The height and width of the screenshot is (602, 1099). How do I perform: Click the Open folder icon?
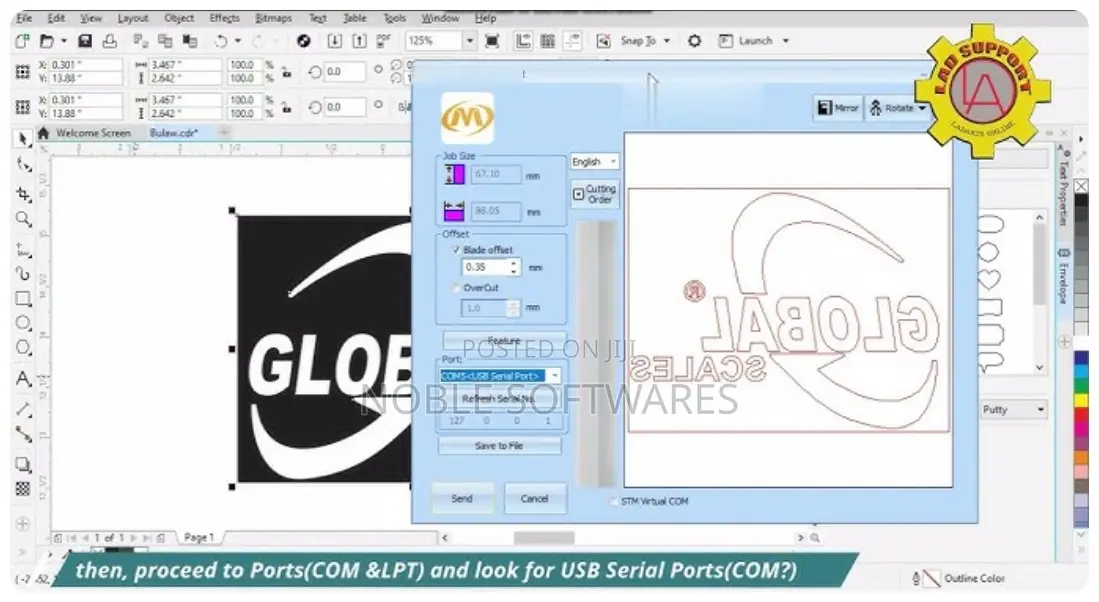pos(46,41)
